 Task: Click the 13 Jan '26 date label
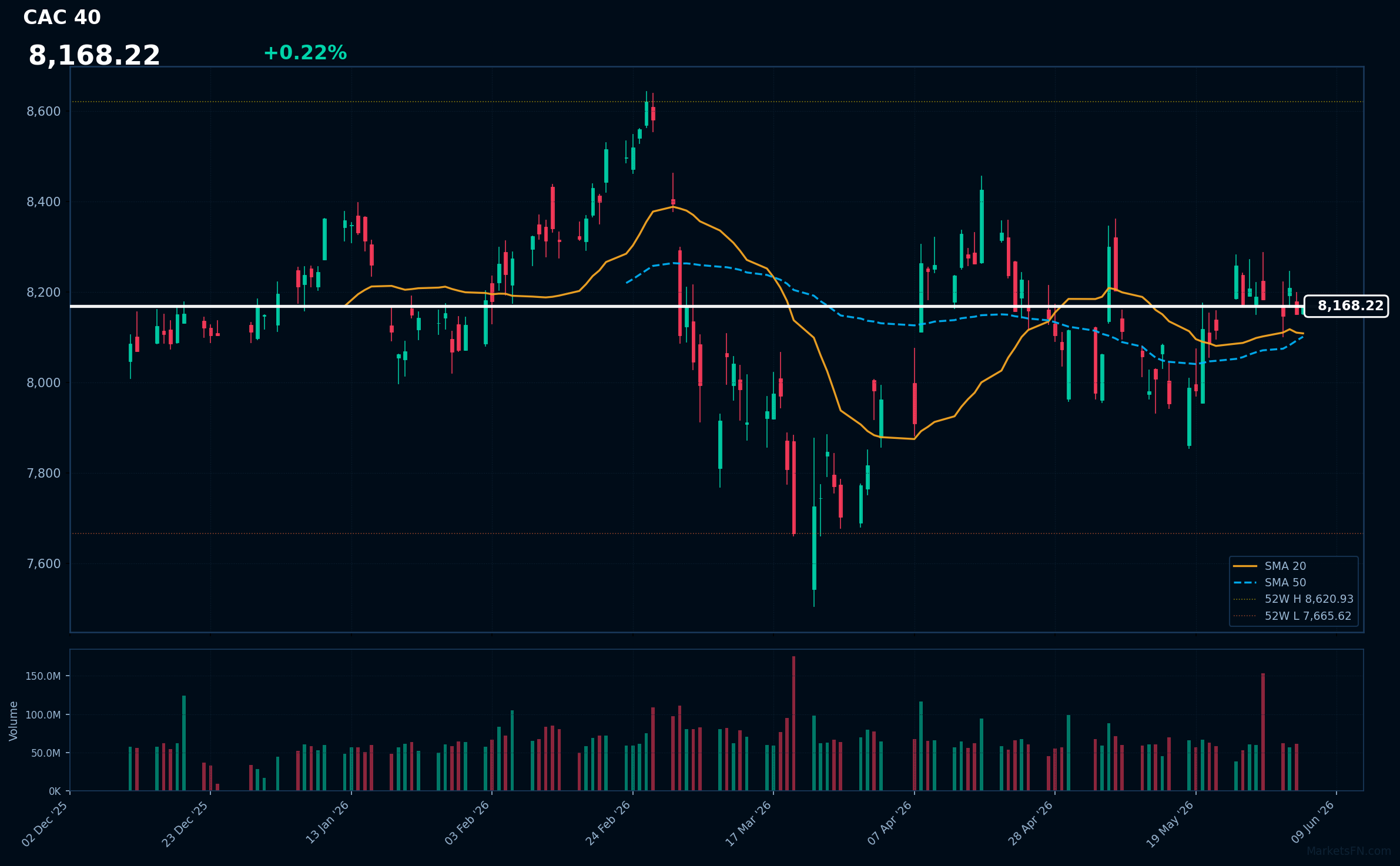327,823
